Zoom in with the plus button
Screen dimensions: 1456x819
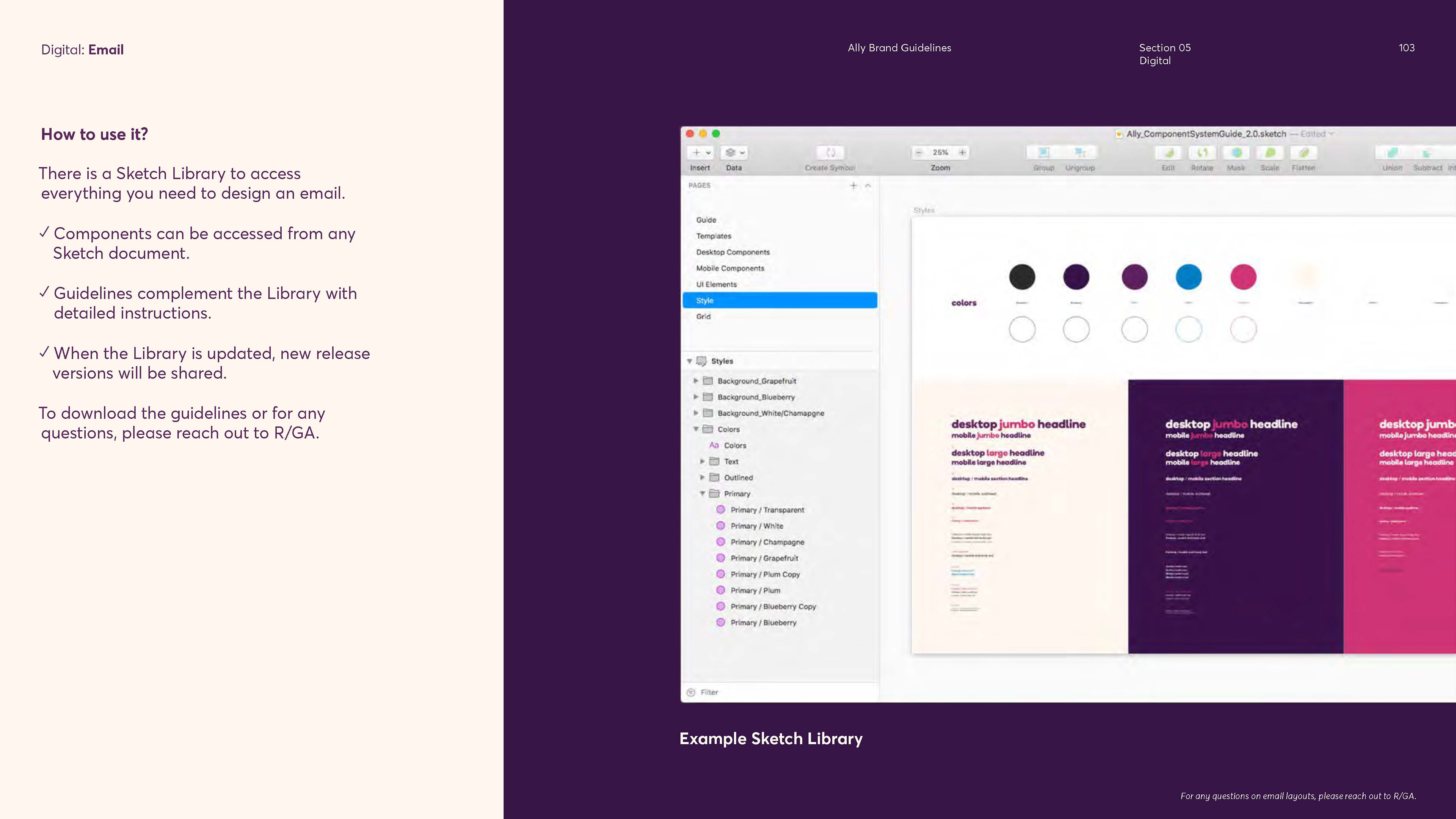962,152
